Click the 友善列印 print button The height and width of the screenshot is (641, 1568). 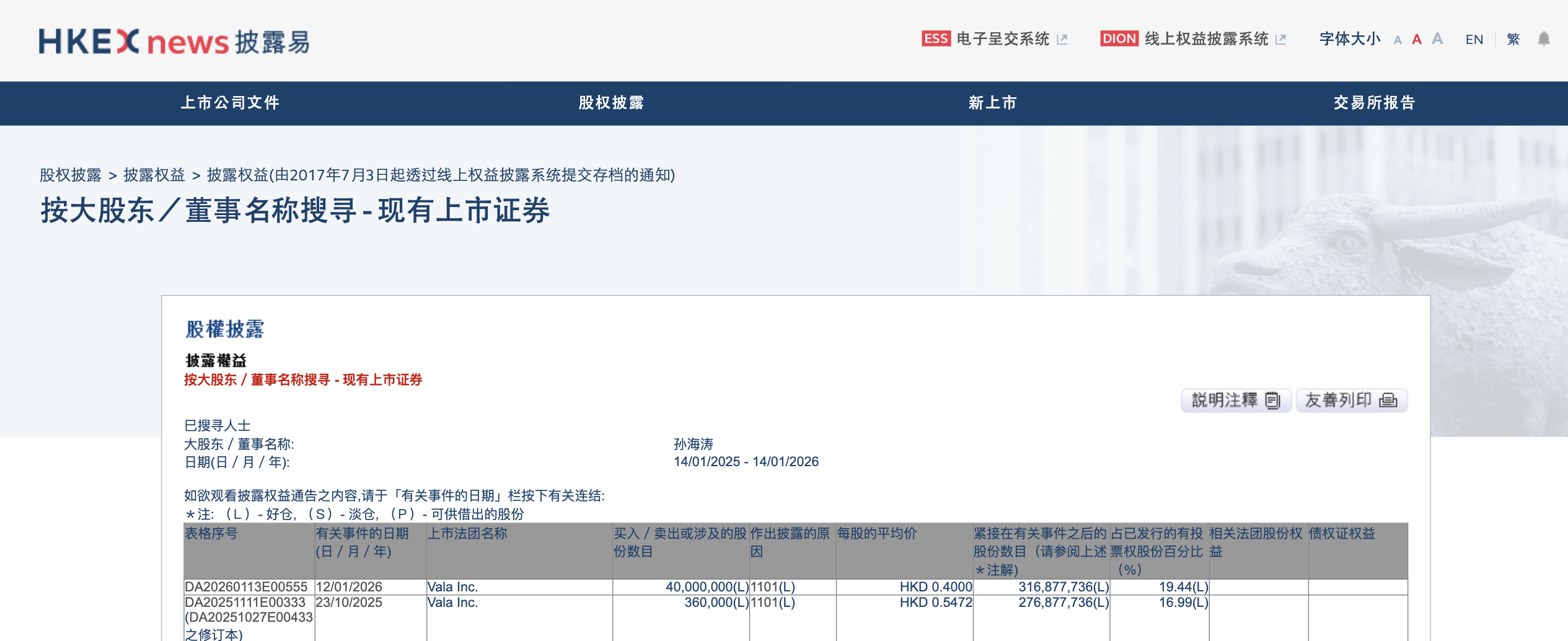click(1353, 400)
